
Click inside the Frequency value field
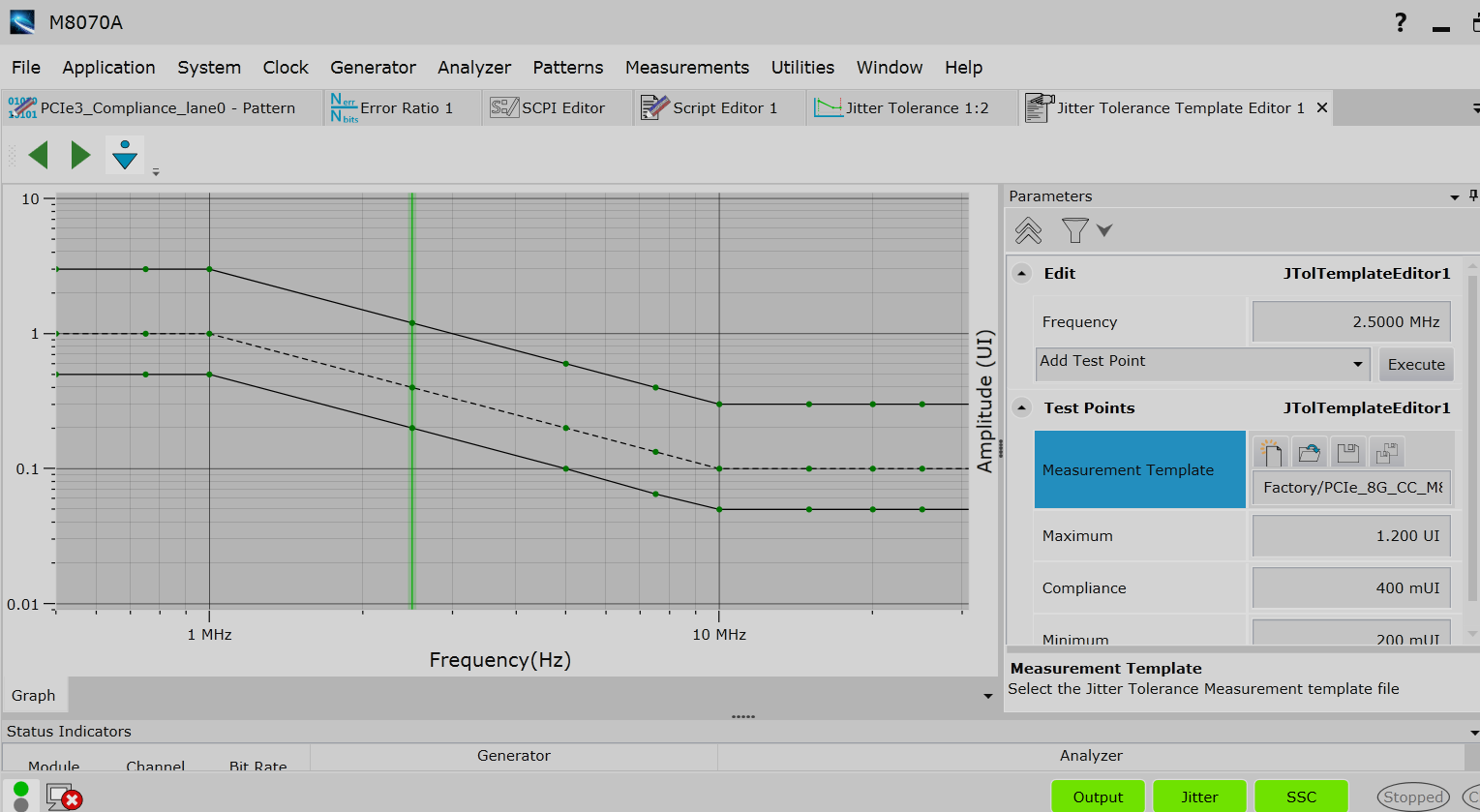pyautogui.click(x=1351, y=320)
